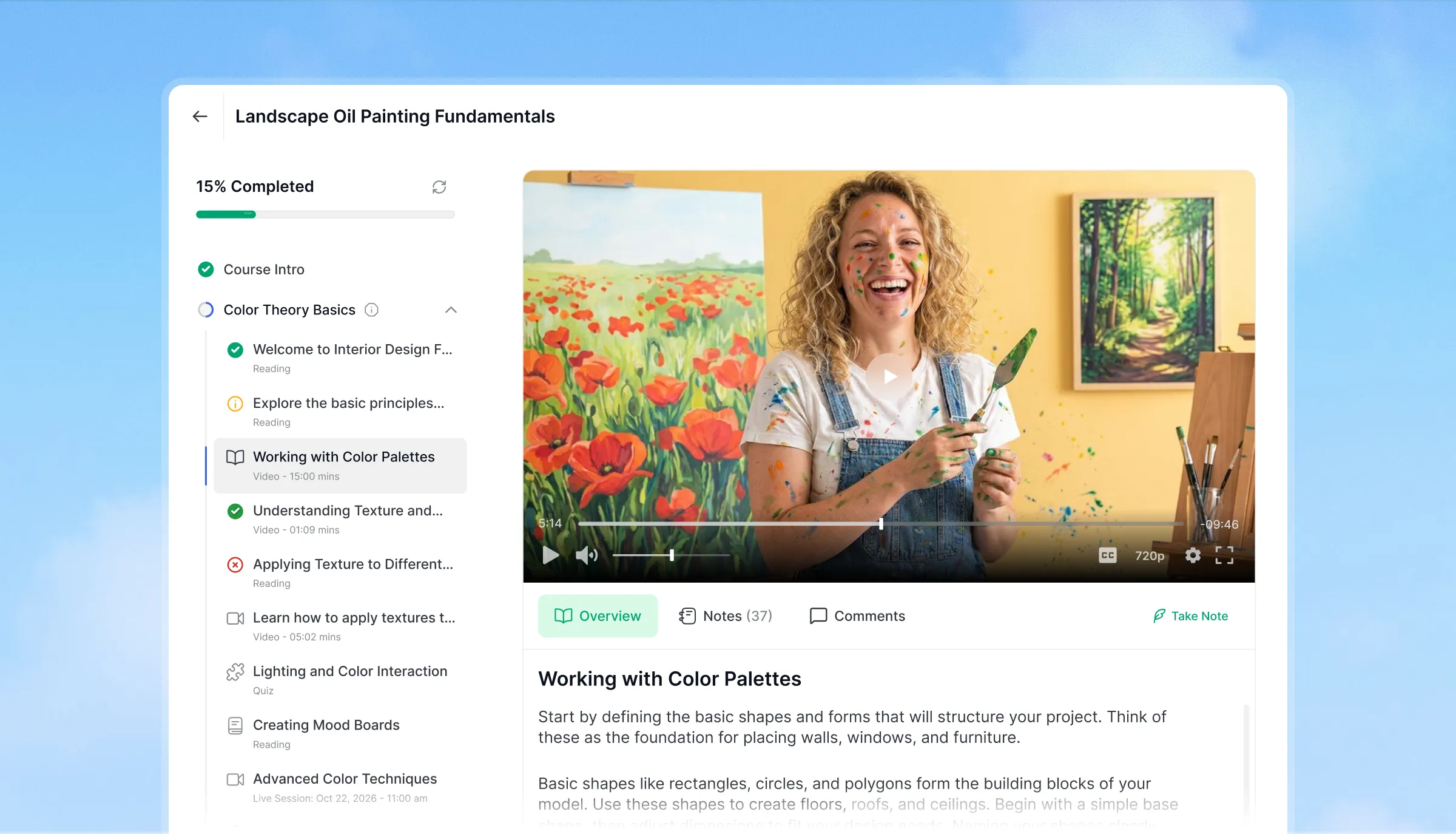
Task: Click the 15% Completed label
Action: (x=255, y=186)
